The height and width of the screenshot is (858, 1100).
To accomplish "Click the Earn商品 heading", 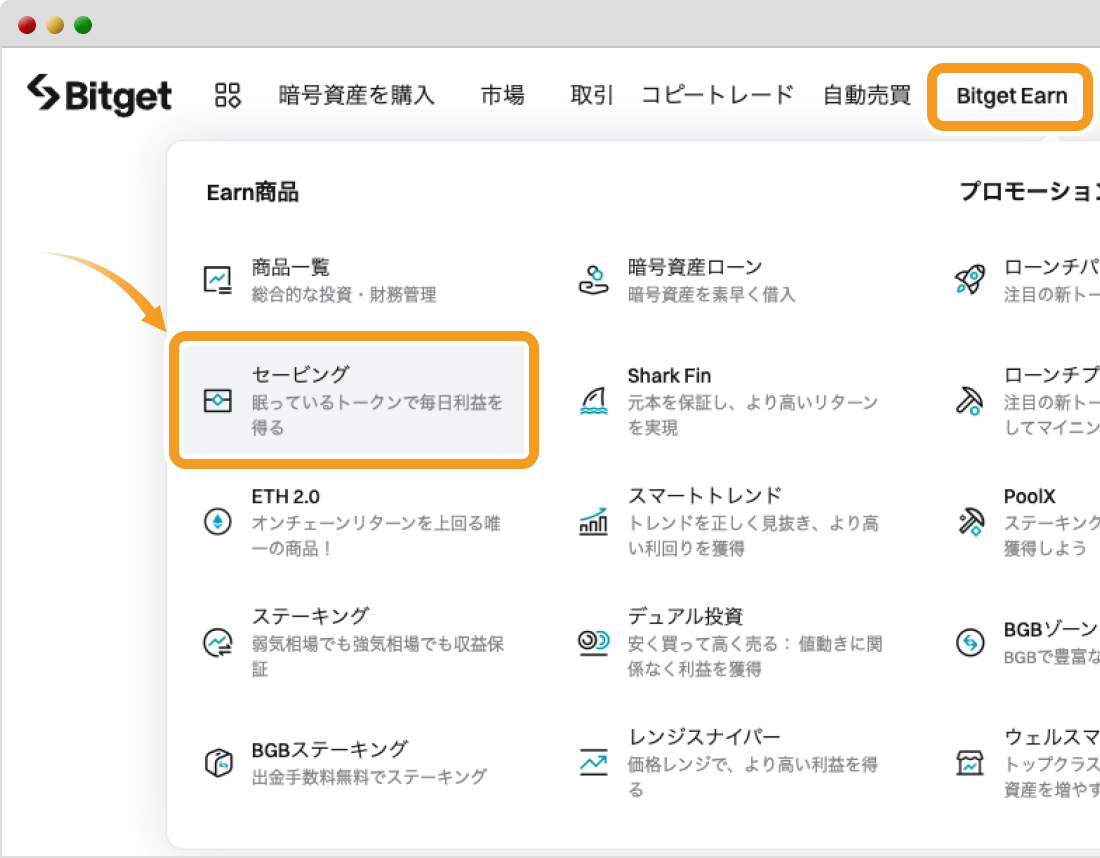I will coord(253,192).
